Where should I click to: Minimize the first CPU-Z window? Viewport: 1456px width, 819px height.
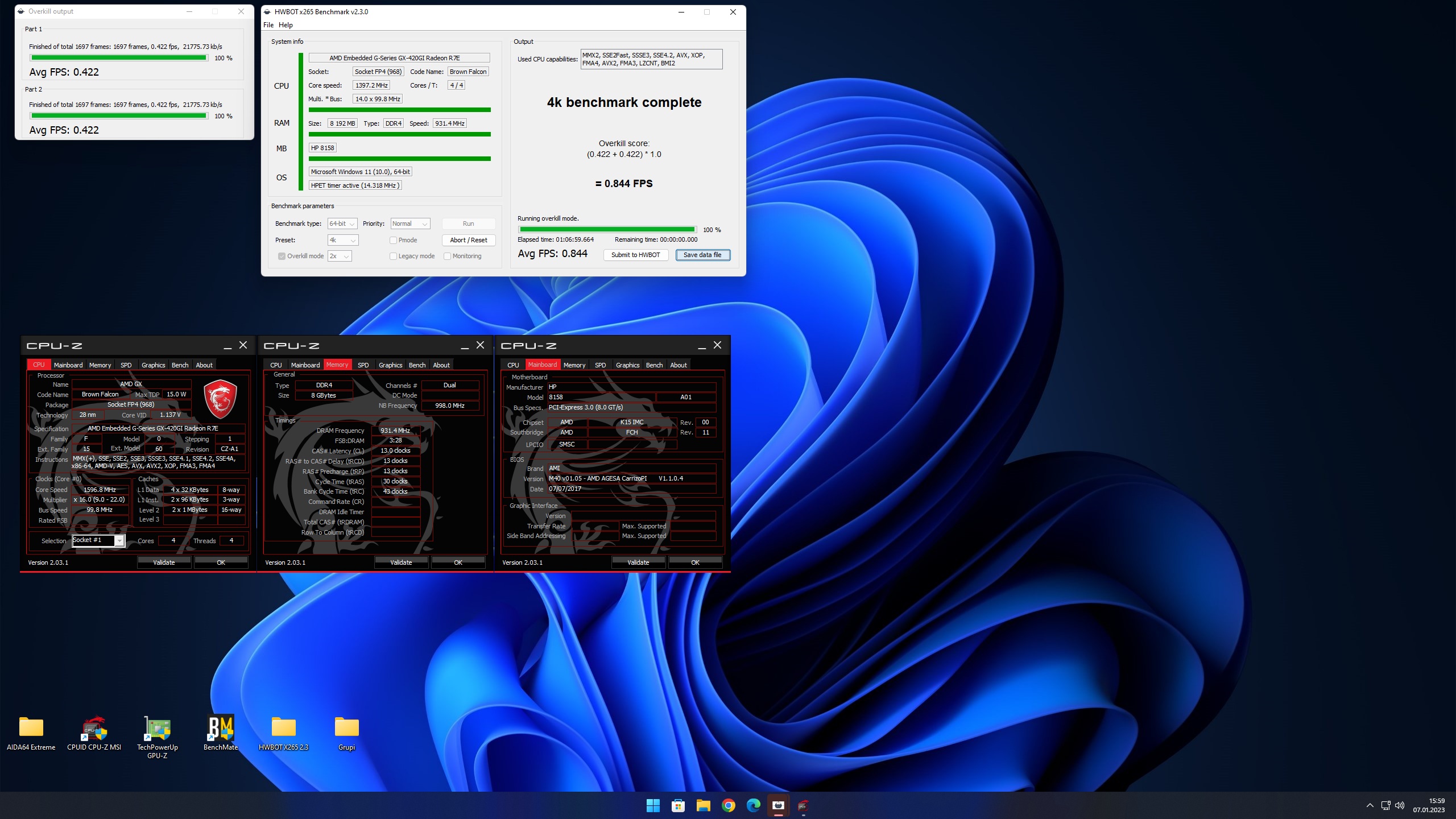[x=227, y=345]
